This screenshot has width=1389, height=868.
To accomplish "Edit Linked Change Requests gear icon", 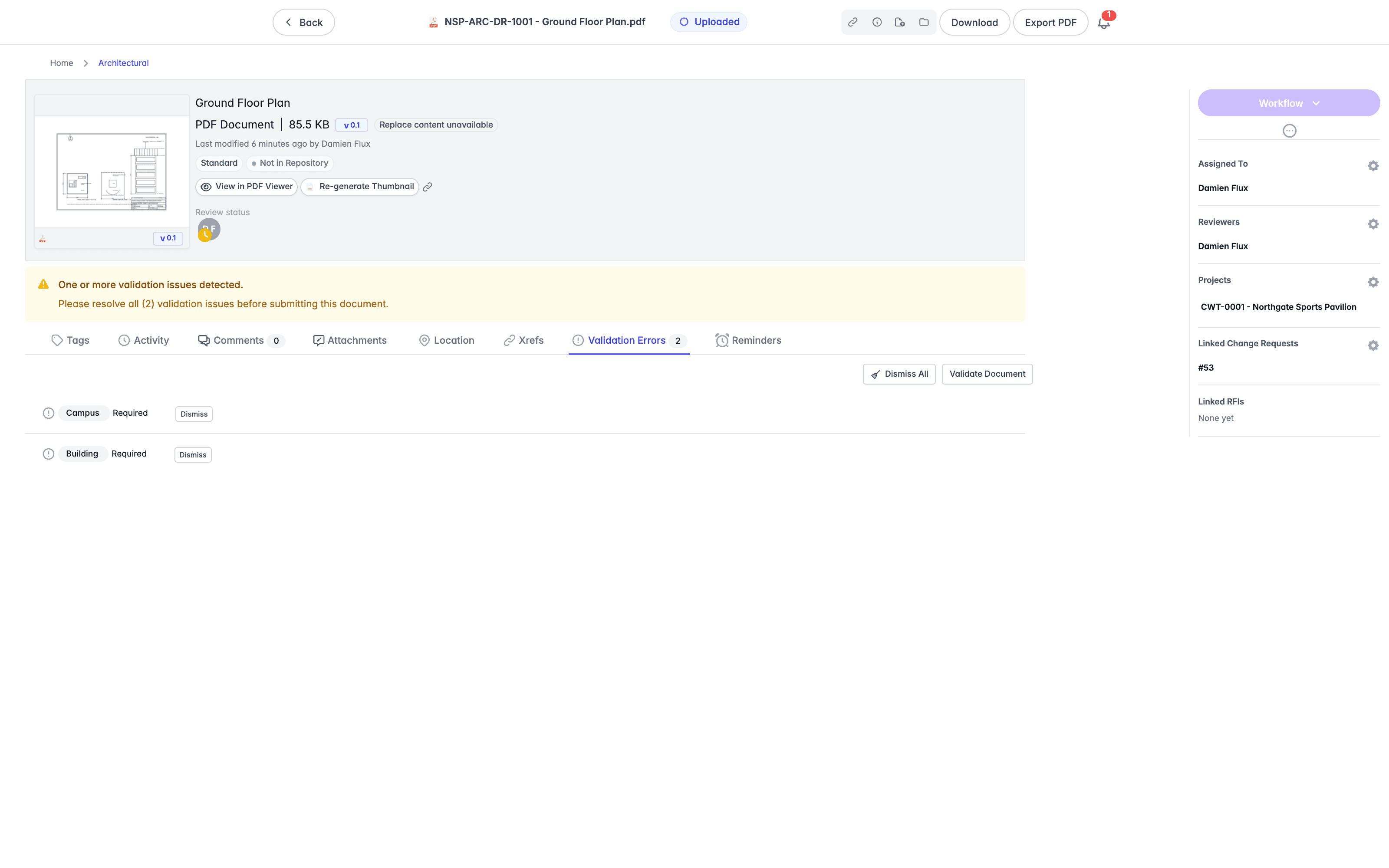I will pos(1373,345).
